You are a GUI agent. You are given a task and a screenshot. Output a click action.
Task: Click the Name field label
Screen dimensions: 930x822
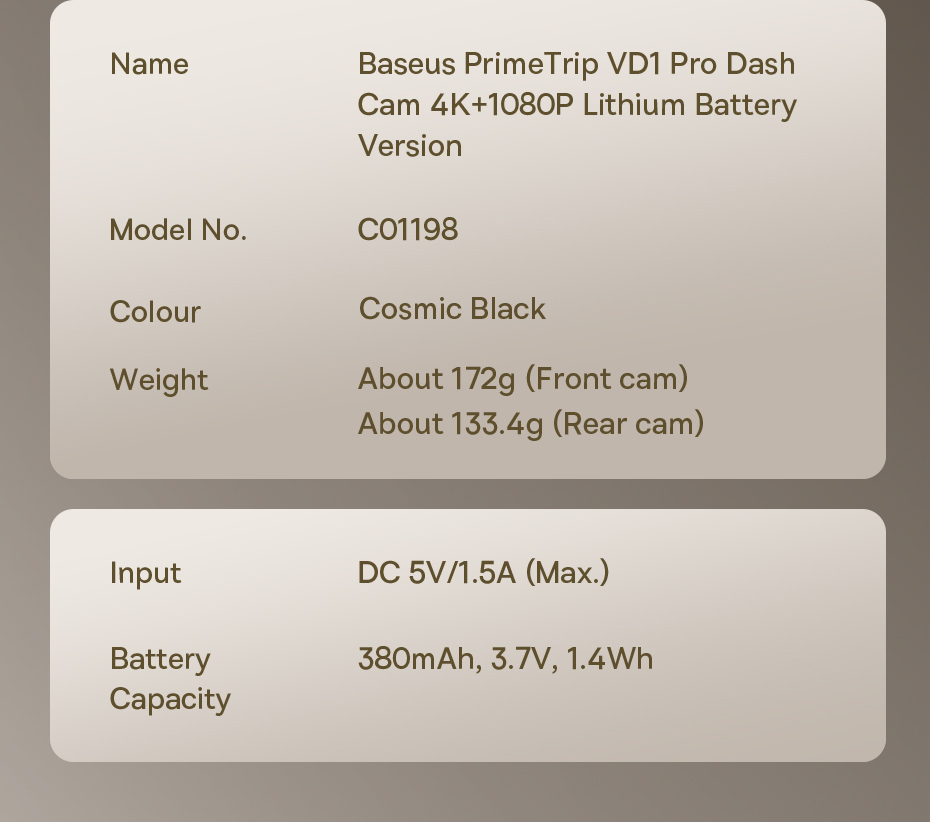tap(149, 64)
